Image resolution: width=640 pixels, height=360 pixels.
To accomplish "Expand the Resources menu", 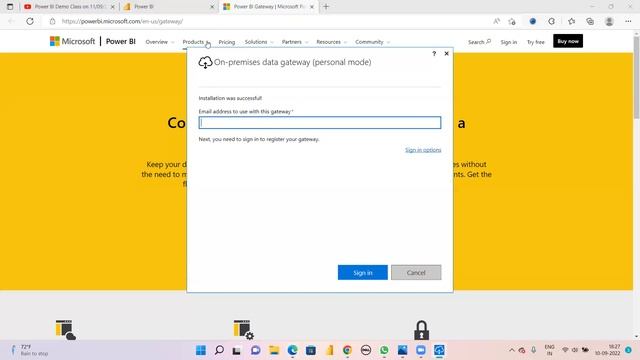I will coord(331,42).
